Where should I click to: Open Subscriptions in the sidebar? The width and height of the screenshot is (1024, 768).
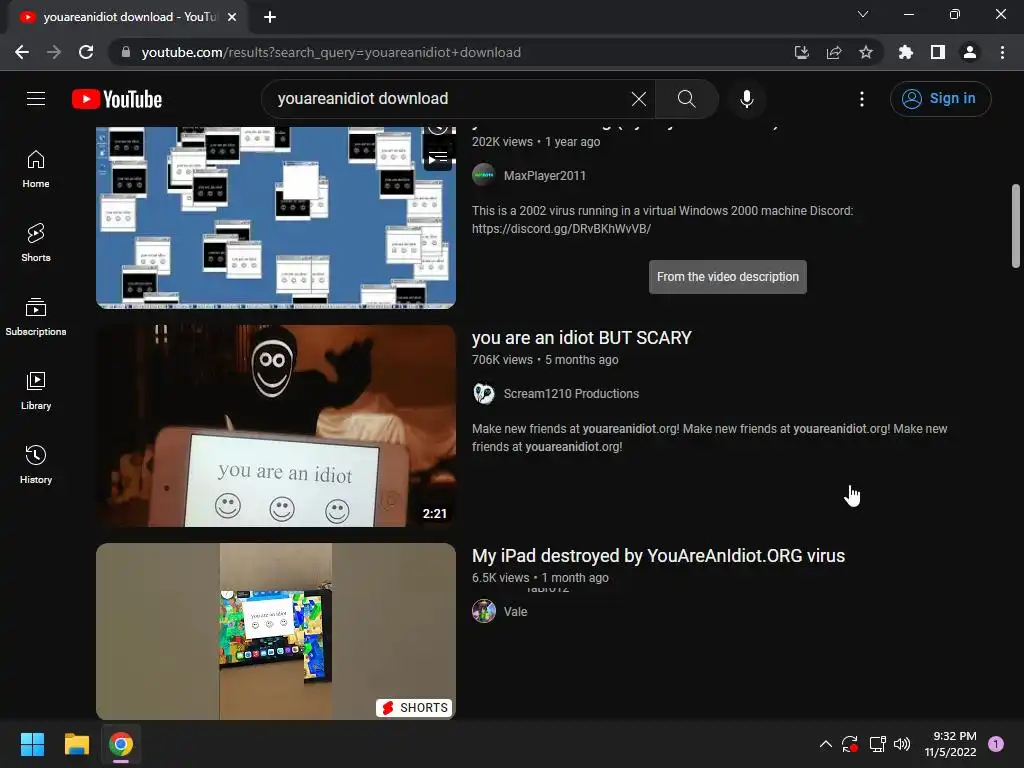tap(36, 317)
